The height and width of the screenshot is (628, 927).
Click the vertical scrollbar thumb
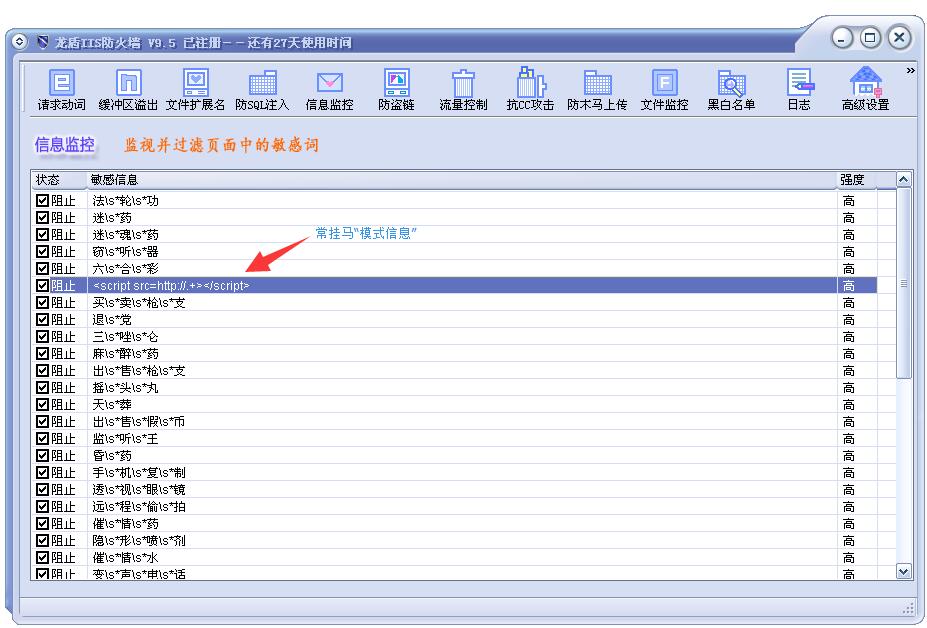903,283
